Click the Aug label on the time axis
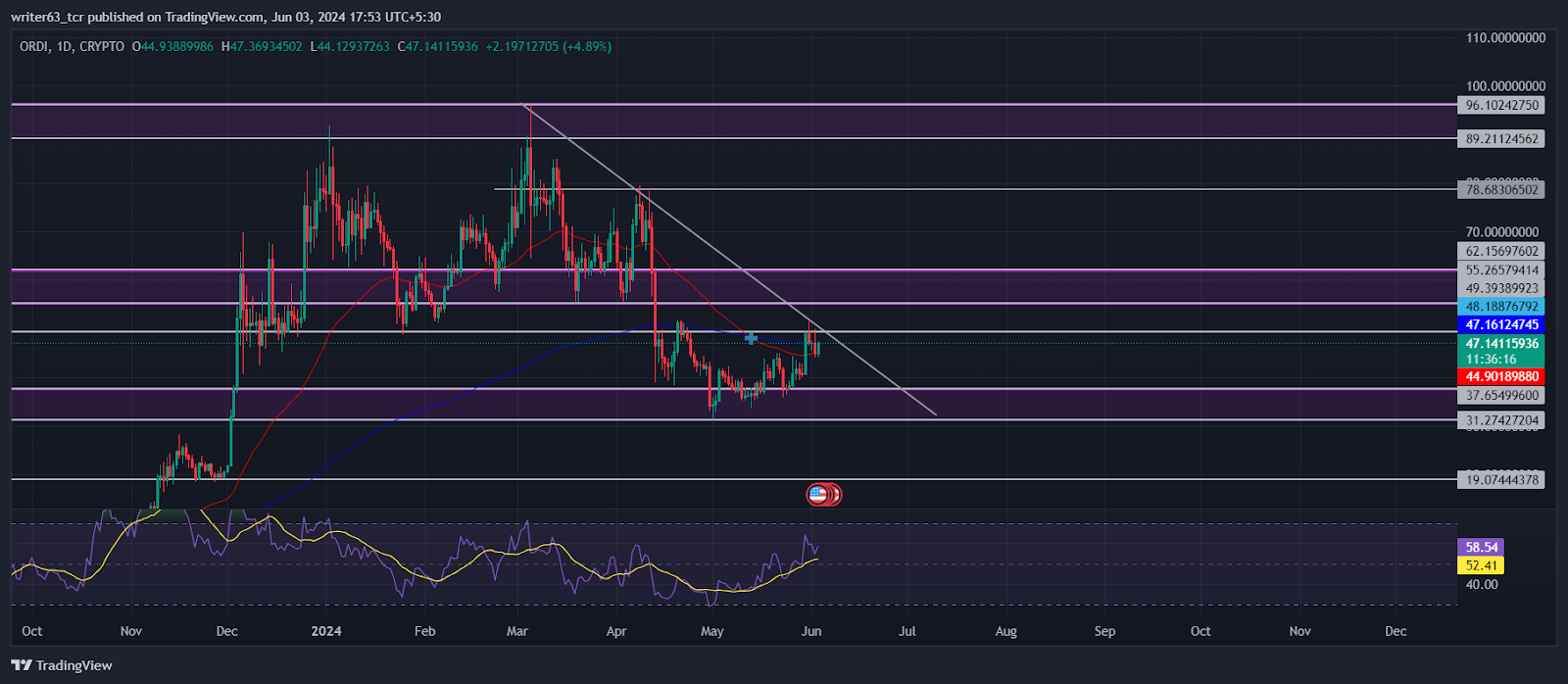 point(1006,631)
